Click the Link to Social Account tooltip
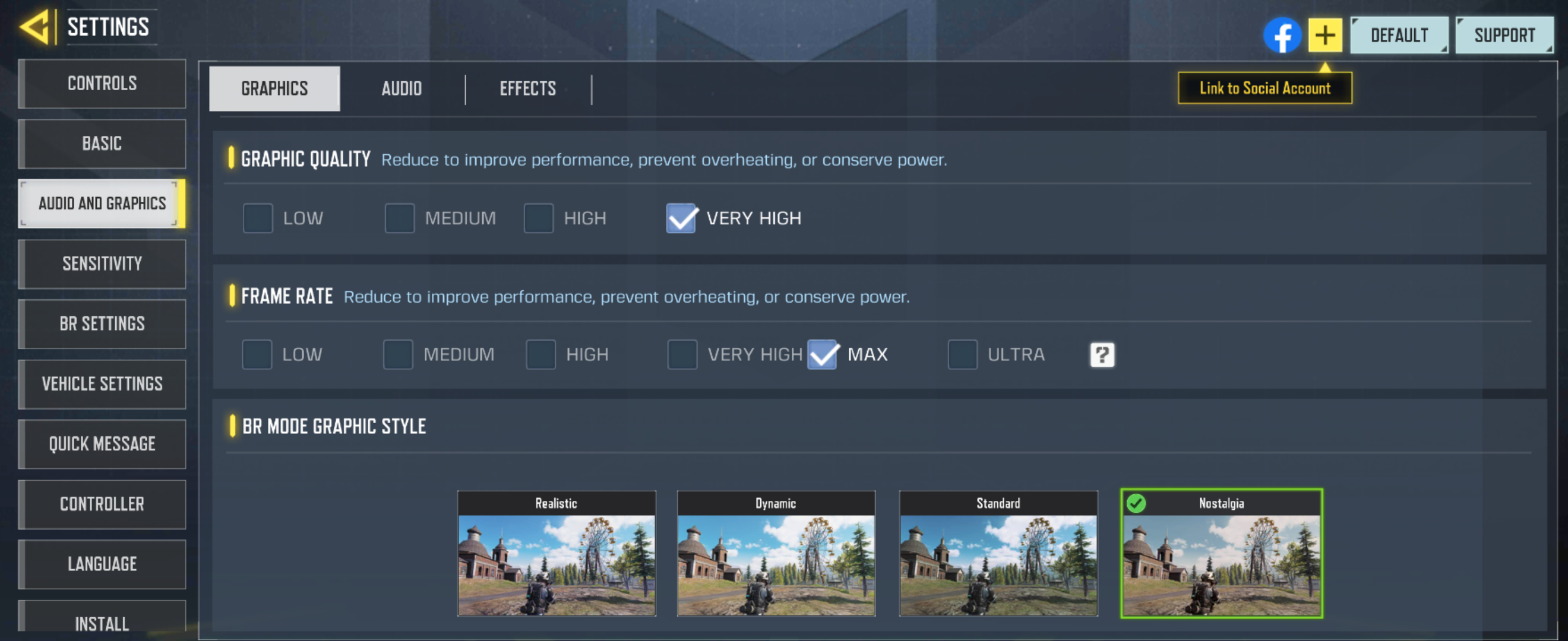Viewport: 1568px width, 641px height. (1264, 88)
